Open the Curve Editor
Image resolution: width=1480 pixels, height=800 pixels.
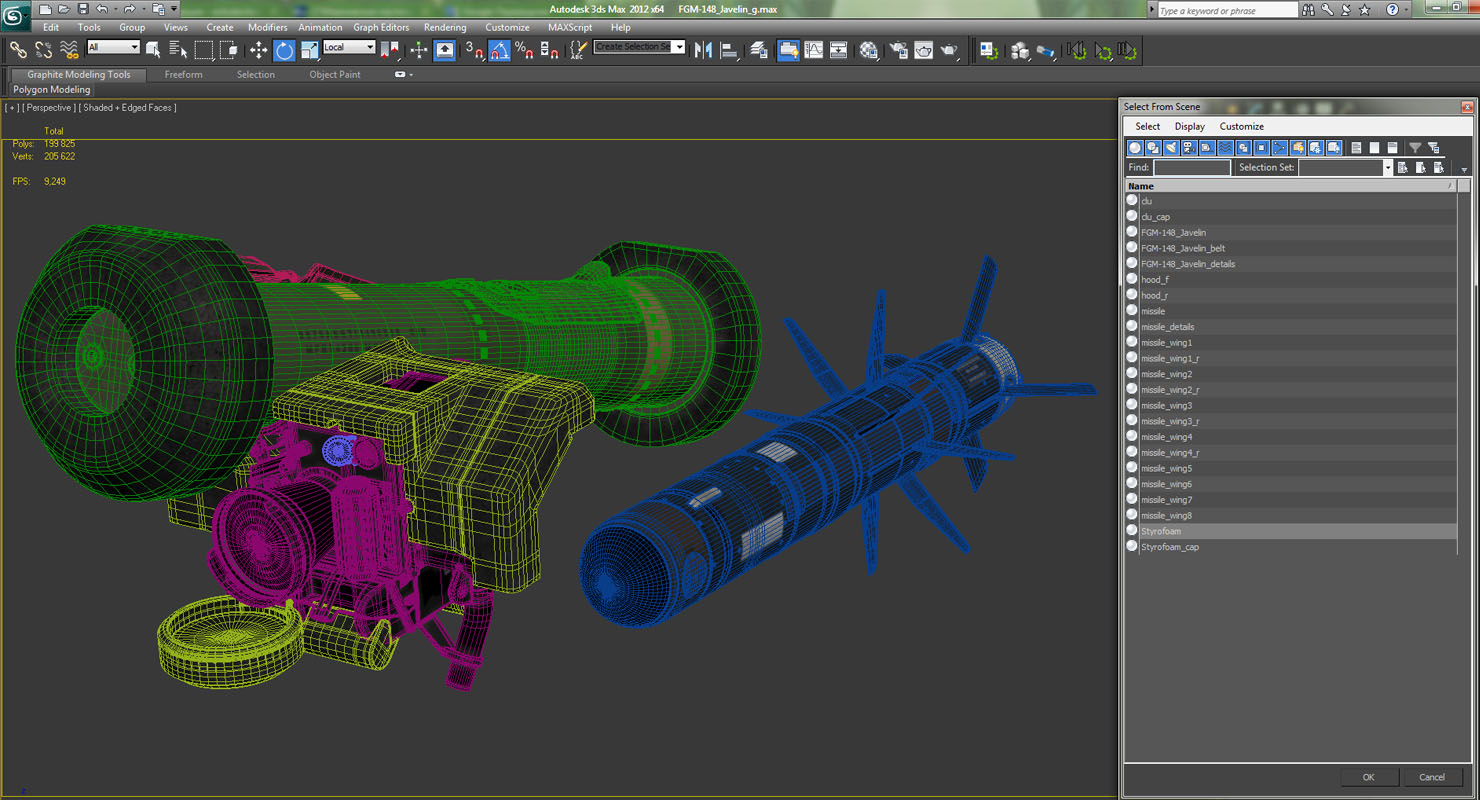[814, 49]
